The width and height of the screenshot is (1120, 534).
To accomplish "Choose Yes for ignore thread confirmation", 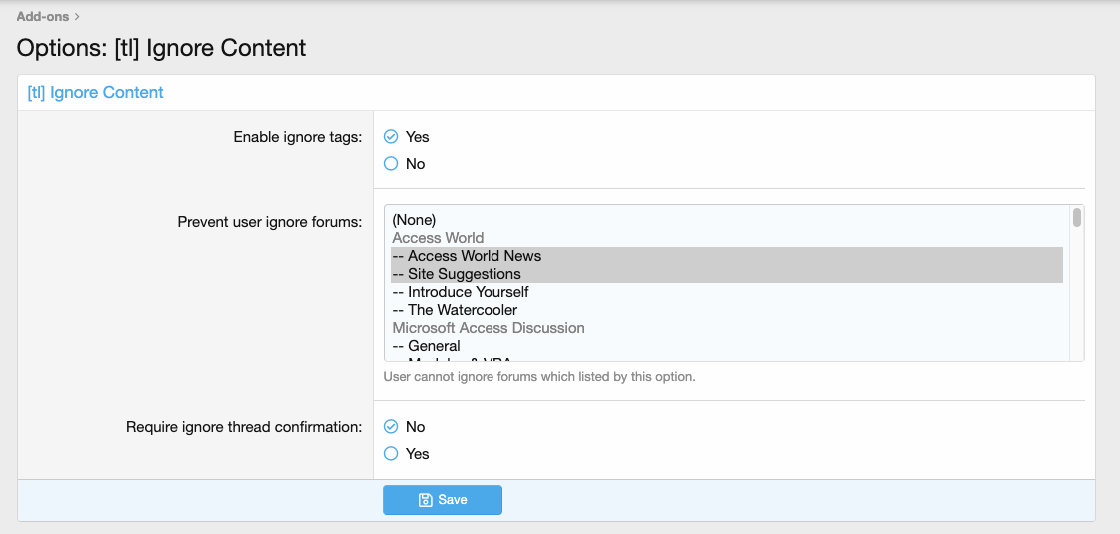I will [x=391, y=454].
